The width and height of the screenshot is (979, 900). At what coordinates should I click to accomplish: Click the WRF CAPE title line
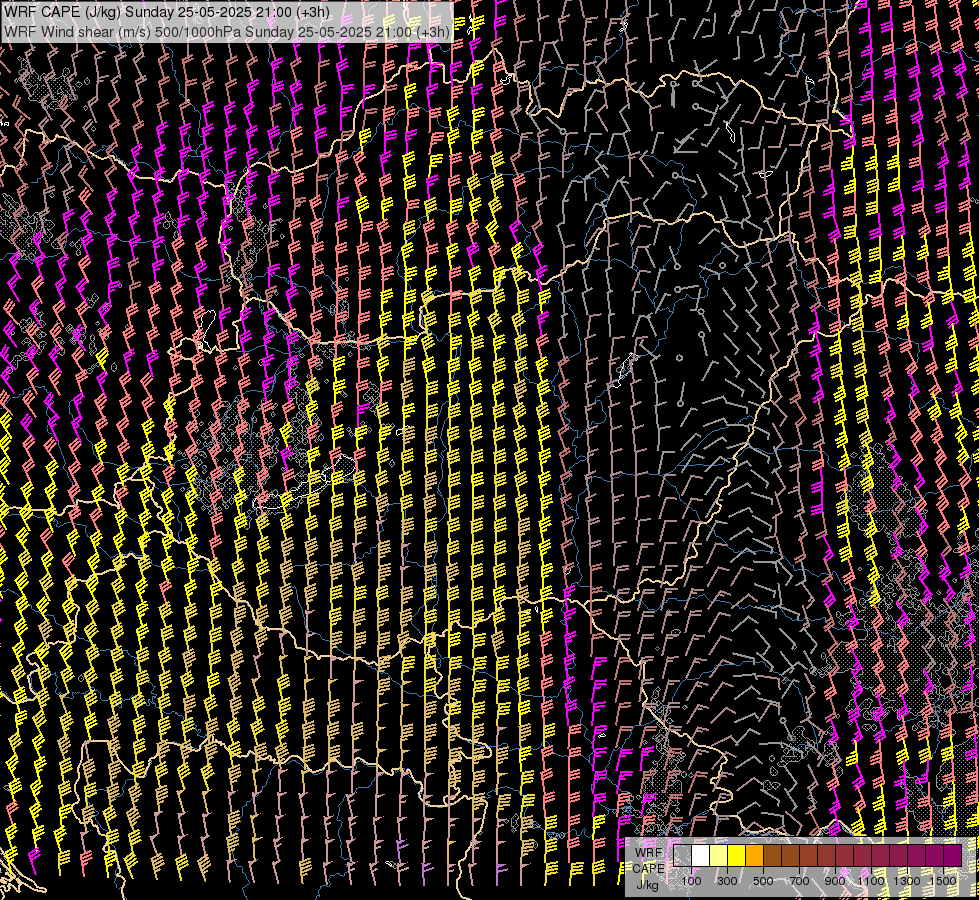167,11
